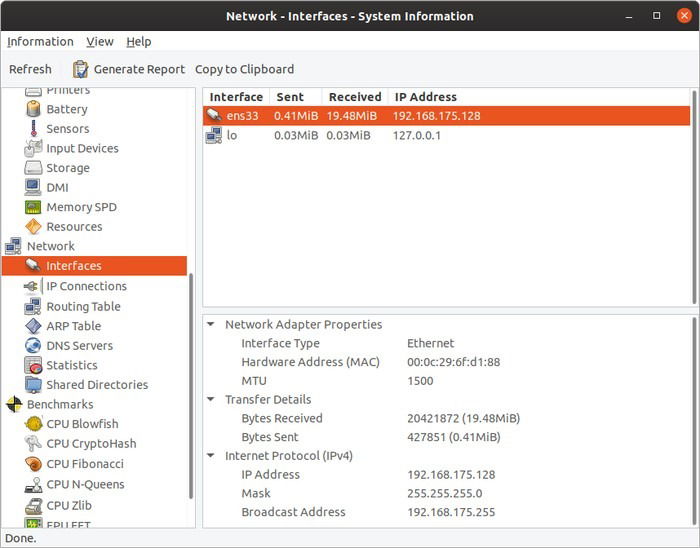
Task: Open the View menu
Action: 100,42
